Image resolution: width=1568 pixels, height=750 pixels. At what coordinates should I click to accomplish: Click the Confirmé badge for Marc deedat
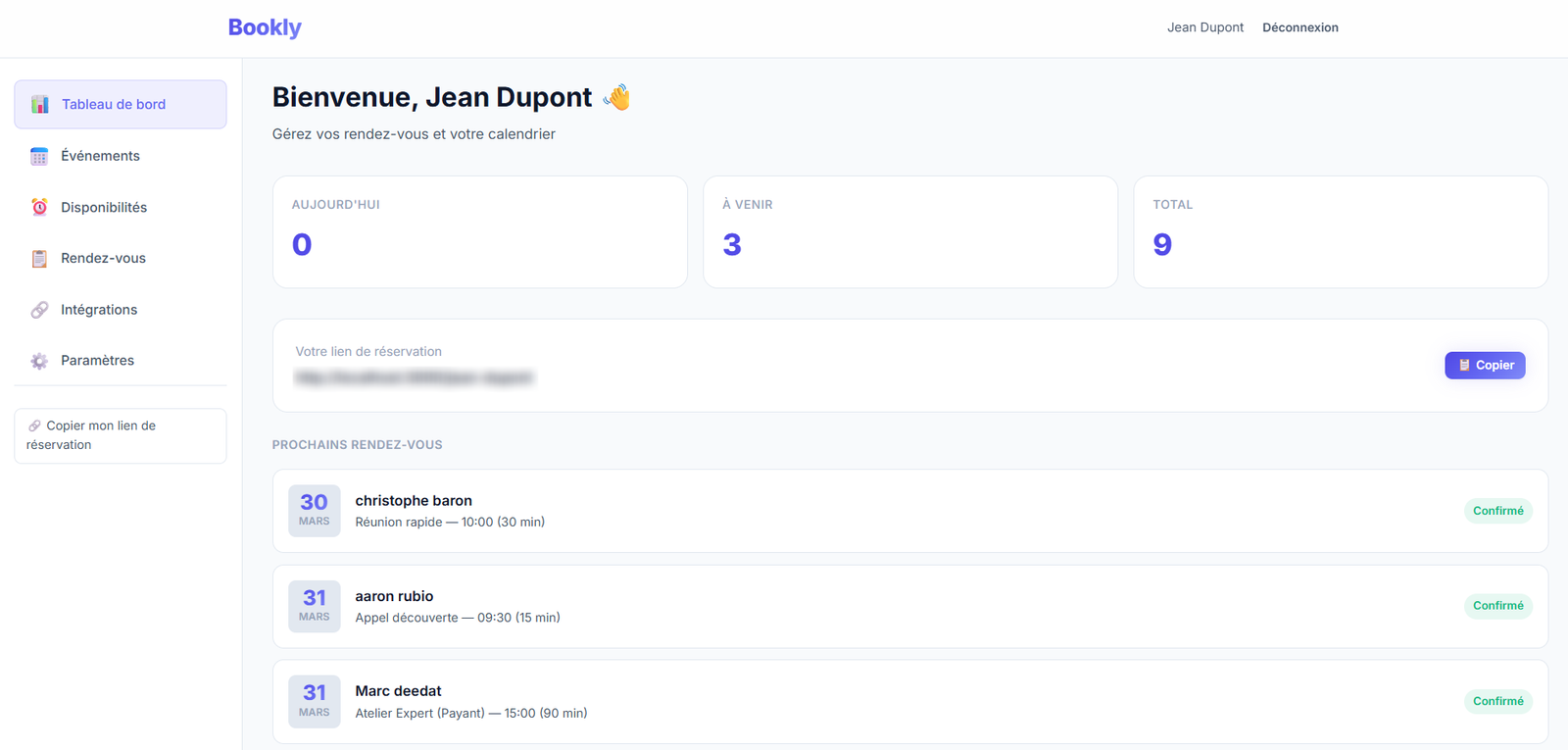1497,701
